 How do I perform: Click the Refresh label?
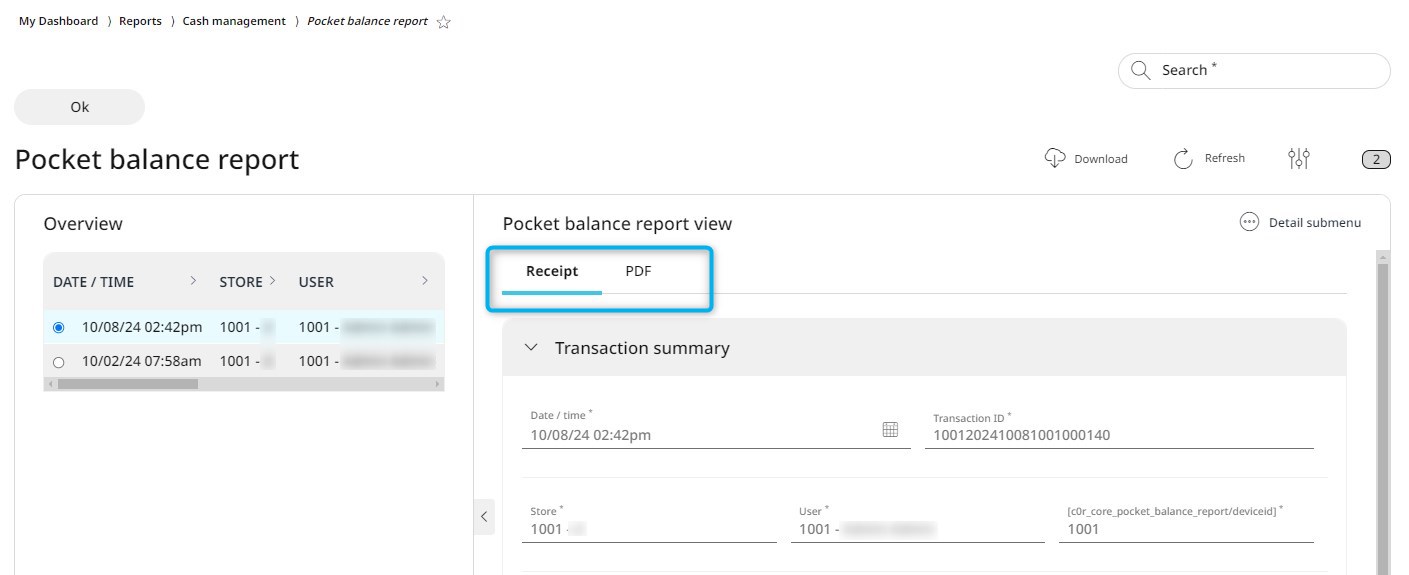click(1225, 158)
